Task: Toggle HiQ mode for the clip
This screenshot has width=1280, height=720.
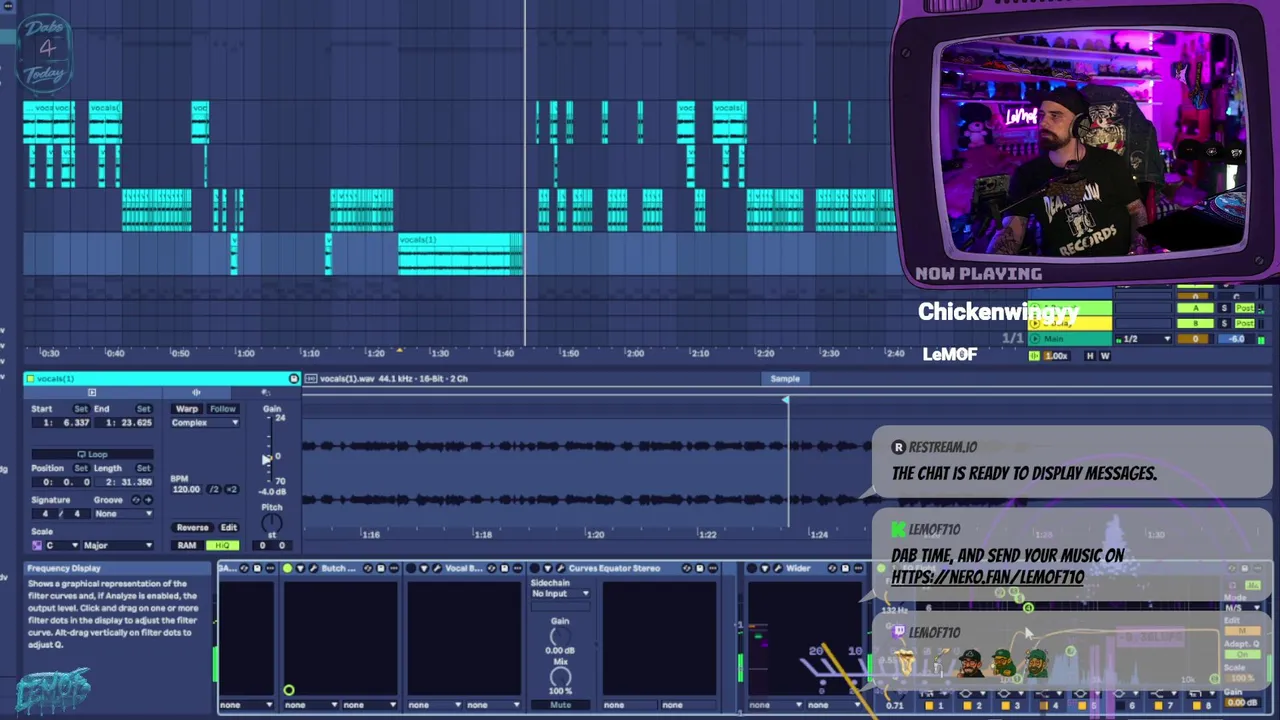Action: (222, 545)
